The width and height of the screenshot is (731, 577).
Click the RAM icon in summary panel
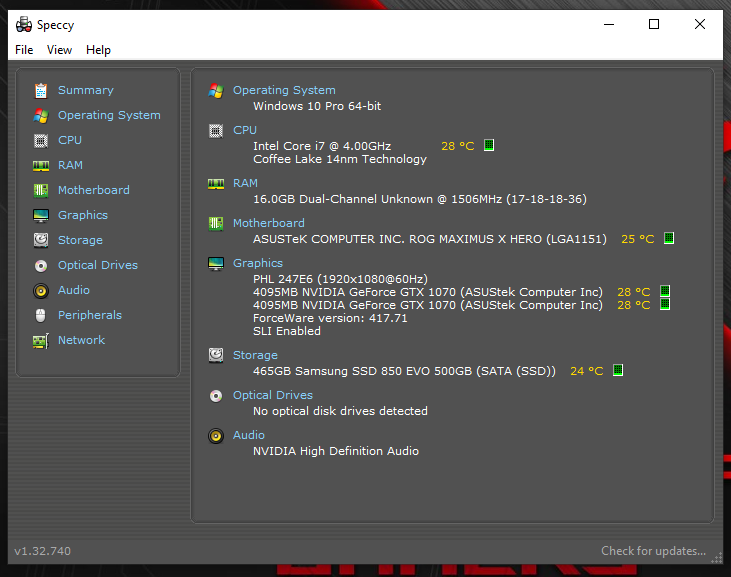coord(216,184)
